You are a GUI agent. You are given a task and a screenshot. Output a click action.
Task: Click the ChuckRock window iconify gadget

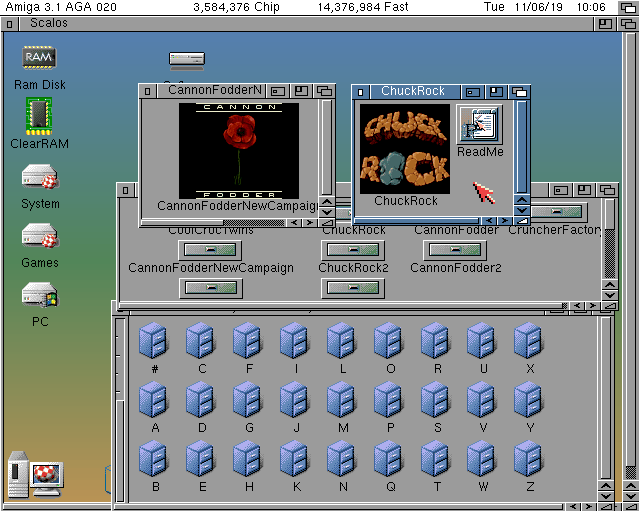pyautogui.click(x=473, y=92)
